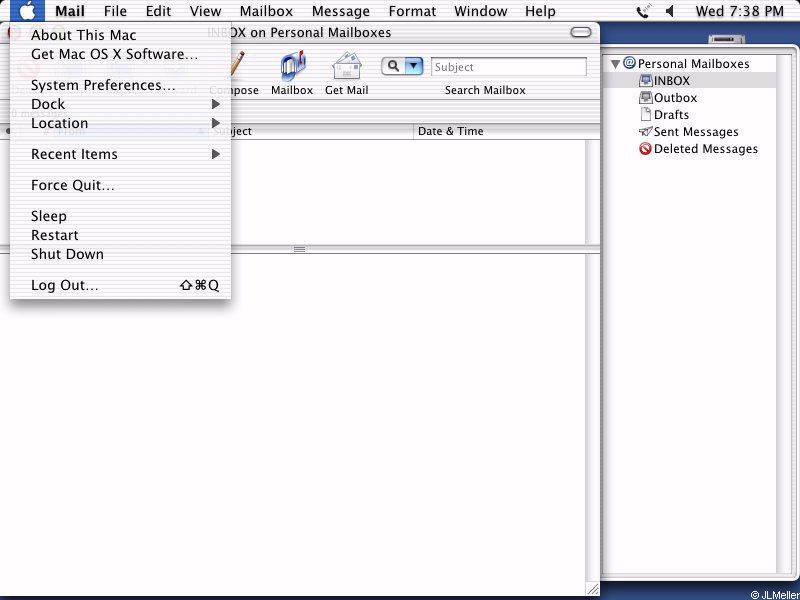Image resolution: width=800 pixels, height=600 pixels.
Task: Click the toolbar toggle pill button in title bar
Action: click(x=581, y=33)
